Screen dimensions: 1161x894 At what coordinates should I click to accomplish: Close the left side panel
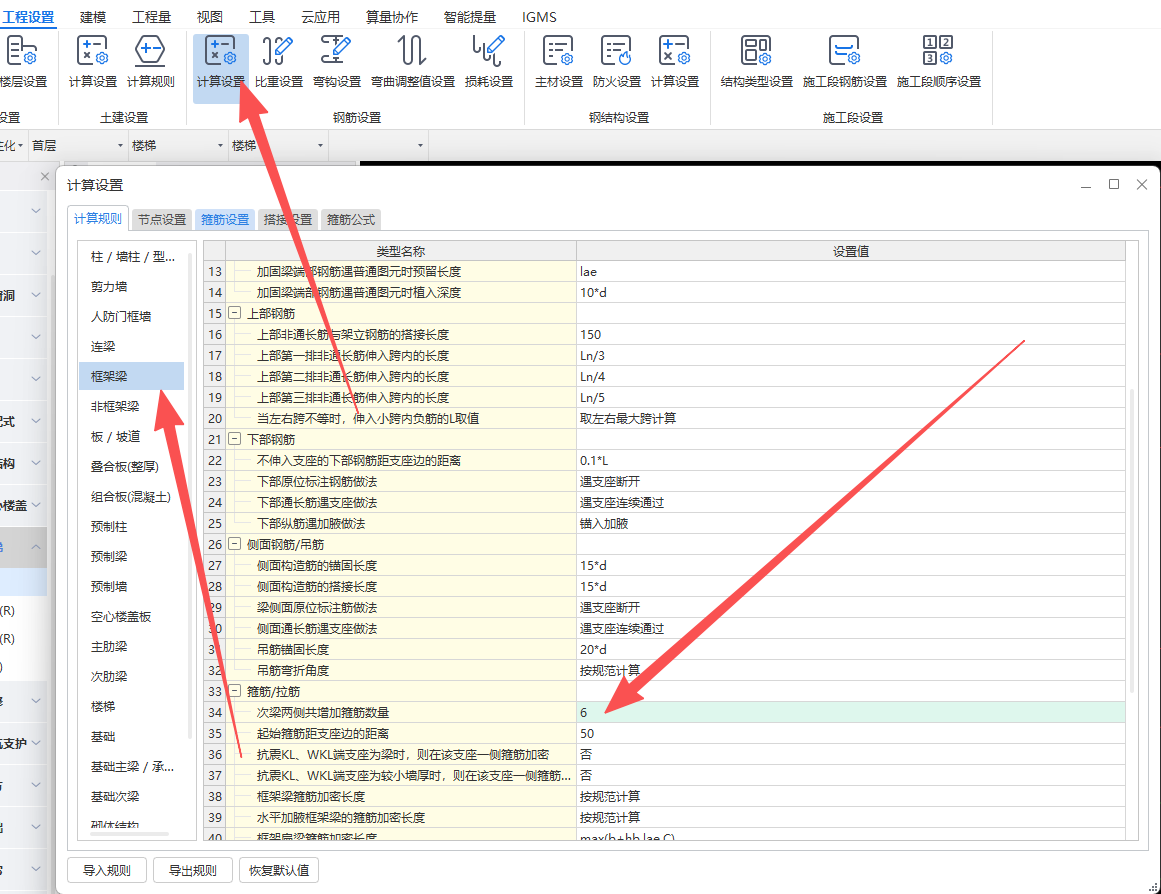[44, 176]
